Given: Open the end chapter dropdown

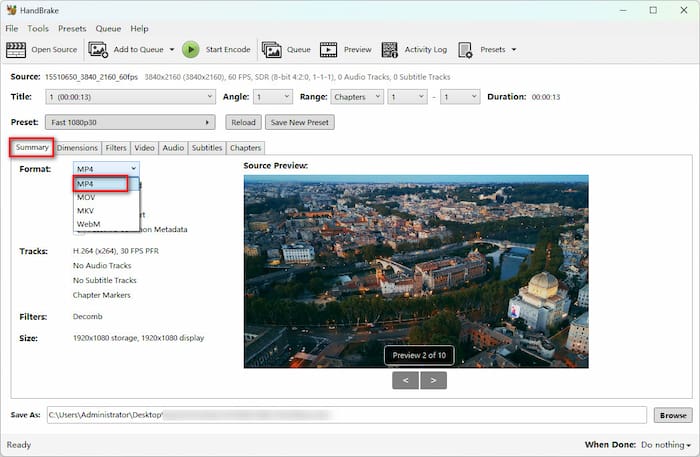Looking at the screenshot, I should pos(460,97).
